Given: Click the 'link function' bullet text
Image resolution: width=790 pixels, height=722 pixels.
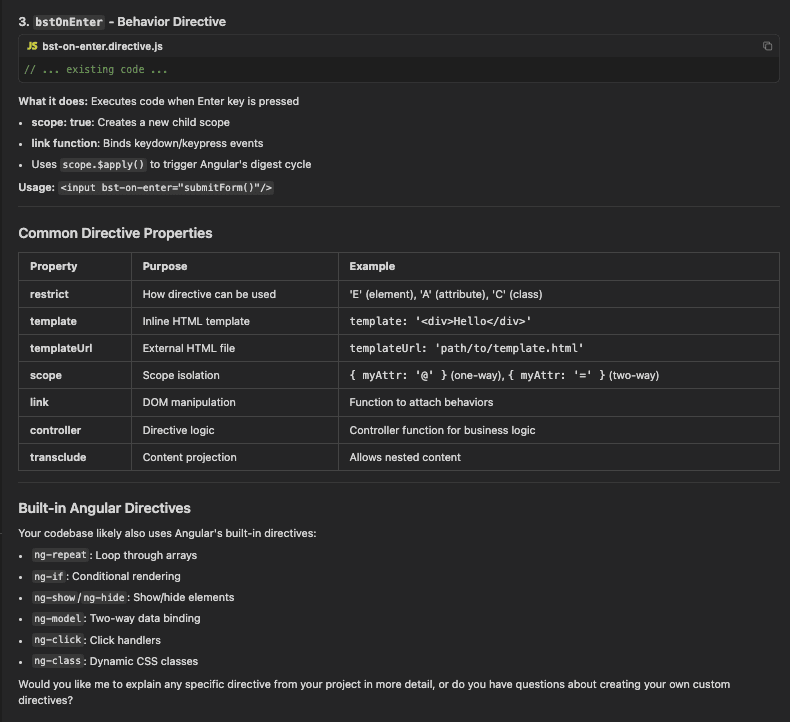Looking at the screenshot, I should 147,144.
